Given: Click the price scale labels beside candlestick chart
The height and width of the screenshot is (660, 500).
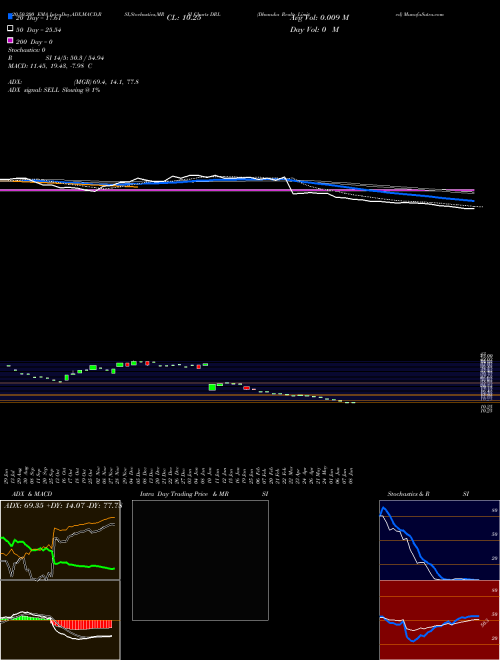Looking at the screenshot, I should pyautogui.click(x=487, y=382).
